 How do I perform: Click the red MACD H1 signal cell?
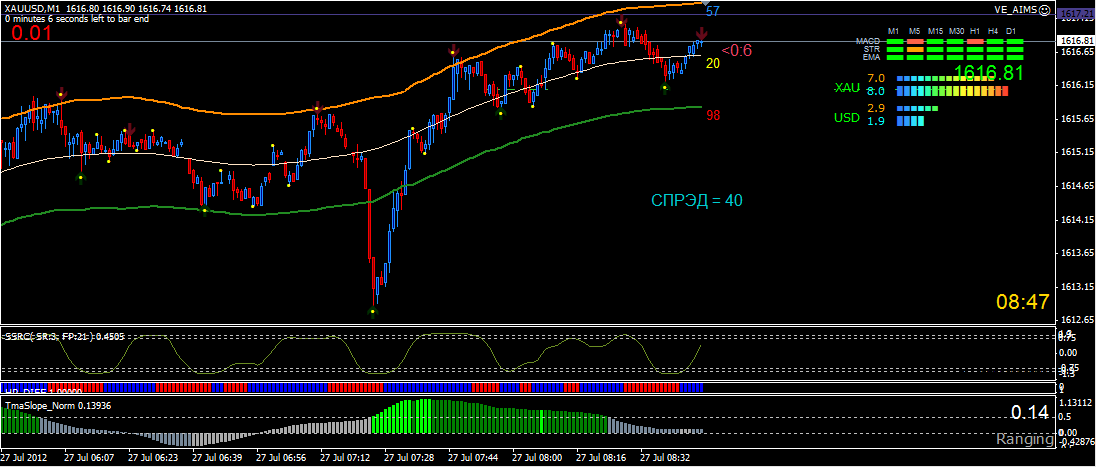pos(976,41)
